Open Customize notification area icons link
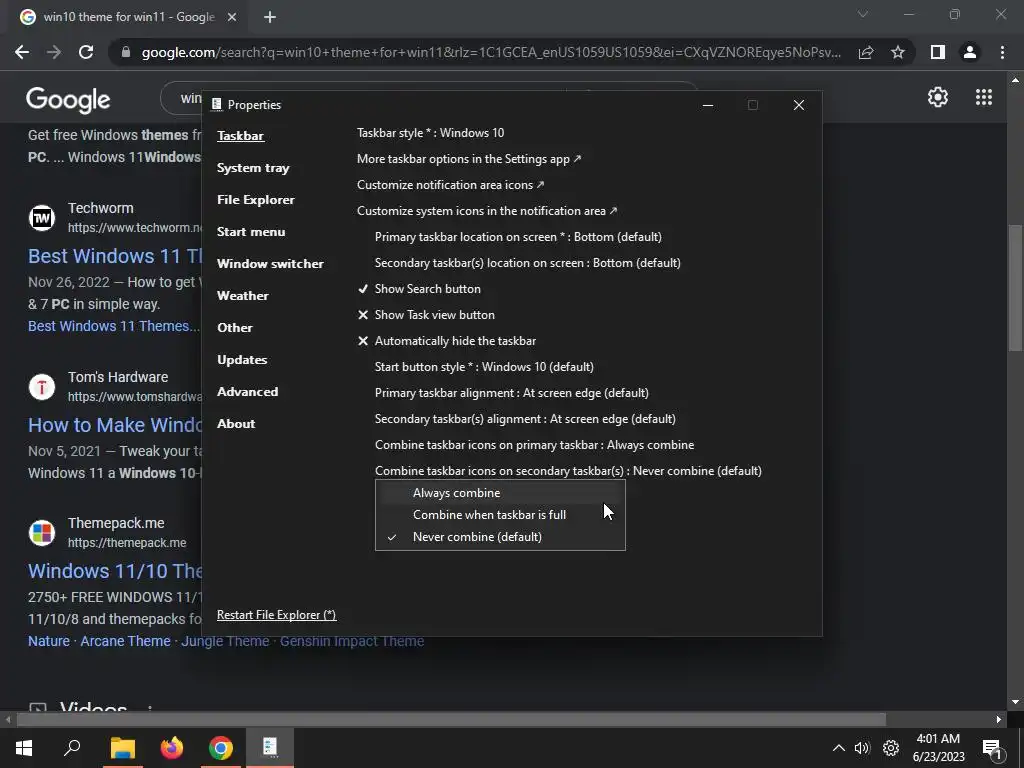 click(x=450, y=185)
